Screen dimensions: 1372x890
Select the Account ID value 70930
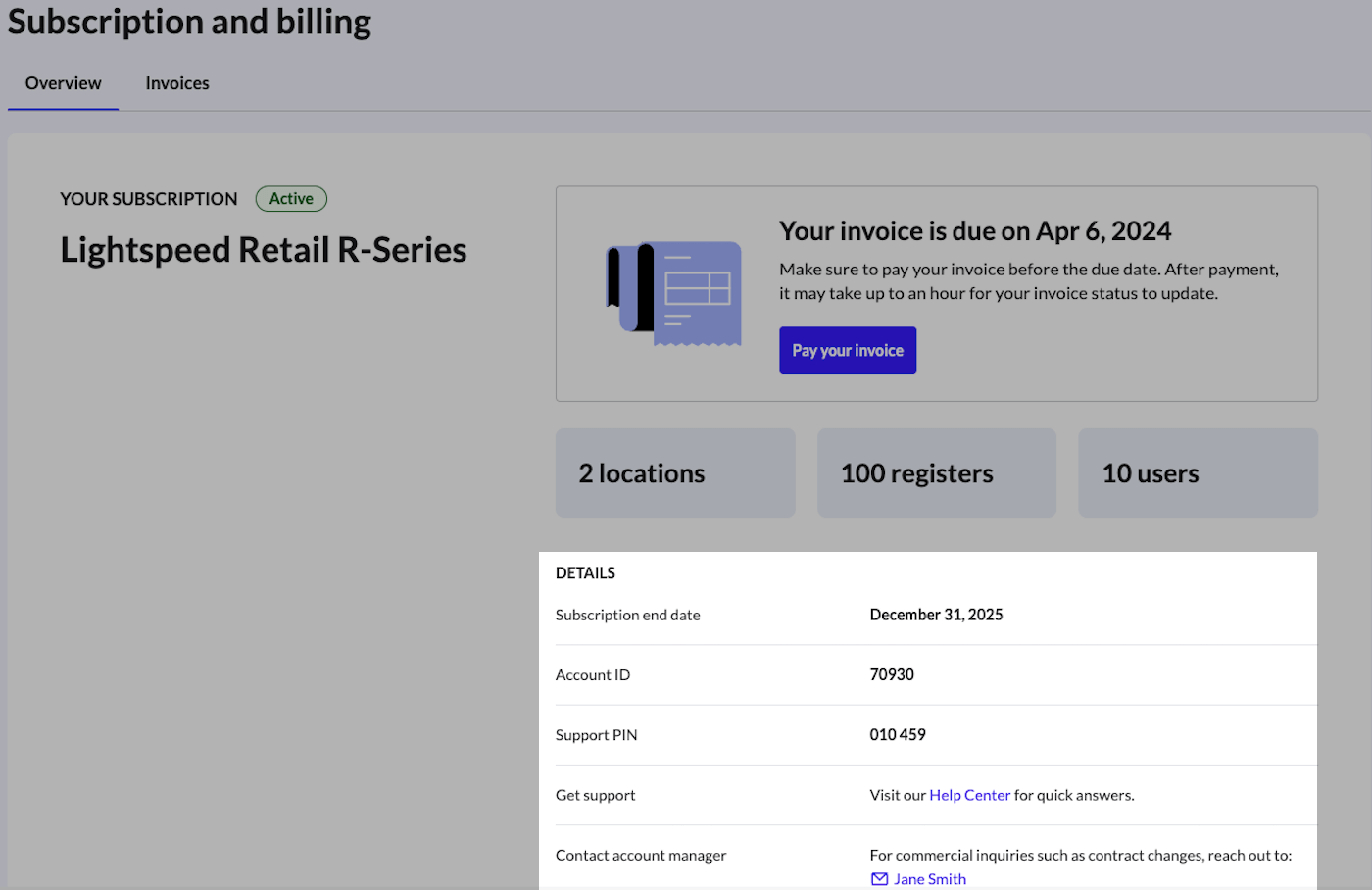(x=892, y=674)
